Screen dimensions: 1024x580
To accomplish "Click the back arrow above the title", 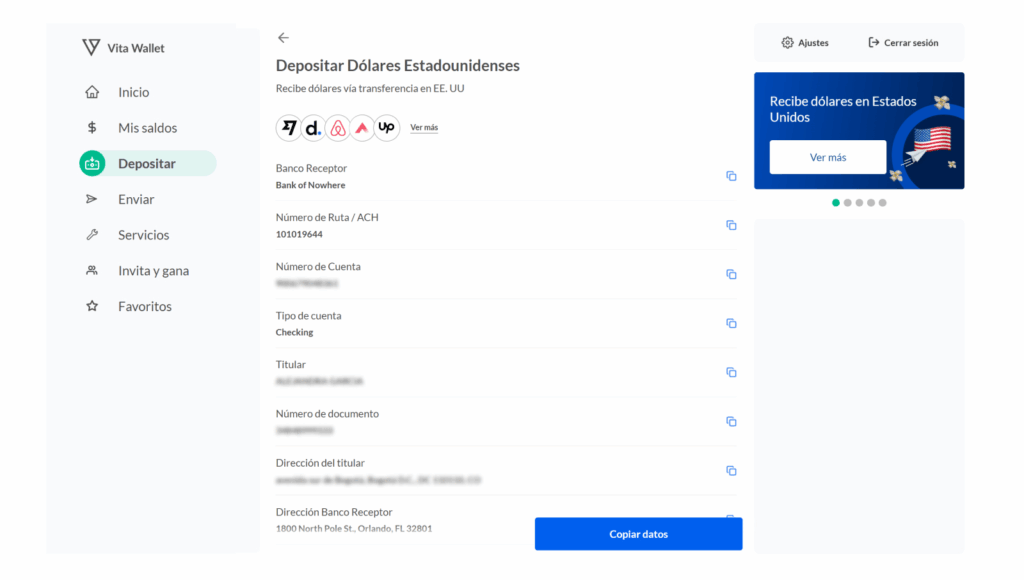I will 283,38.
